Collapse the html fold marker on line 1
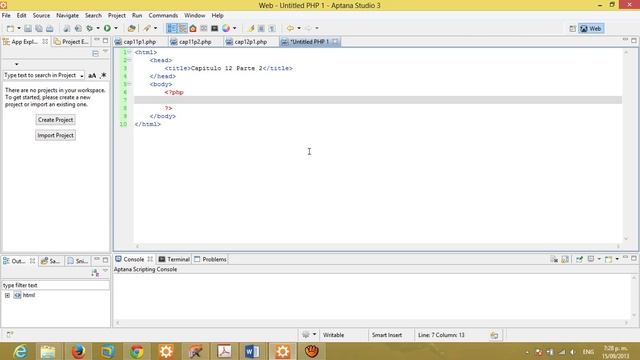Viewport: 640px width, 360px height. pyautogui.click(x=129, y=52)
